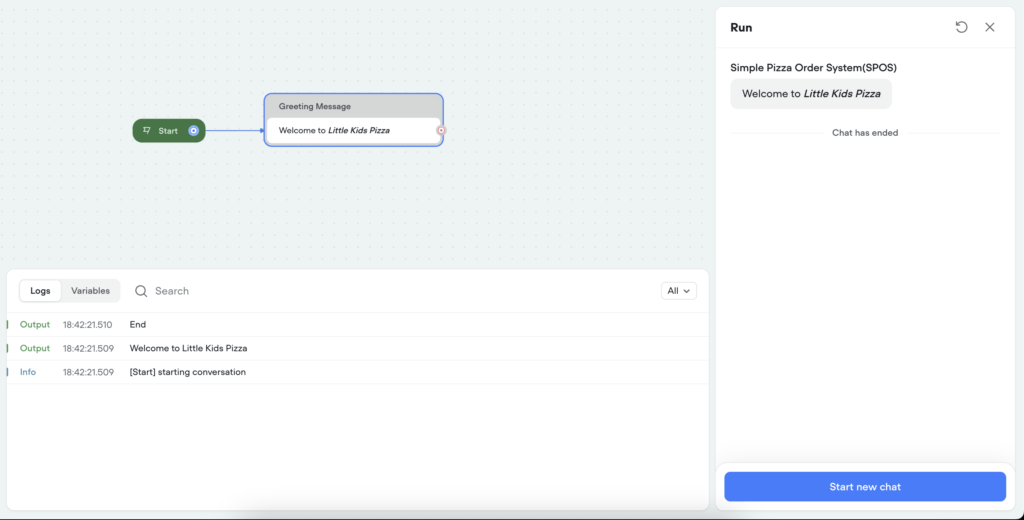The width and height of the screenshot is (1024, 520).
Task: Click the Info label in the log
Action: [27, 372]
